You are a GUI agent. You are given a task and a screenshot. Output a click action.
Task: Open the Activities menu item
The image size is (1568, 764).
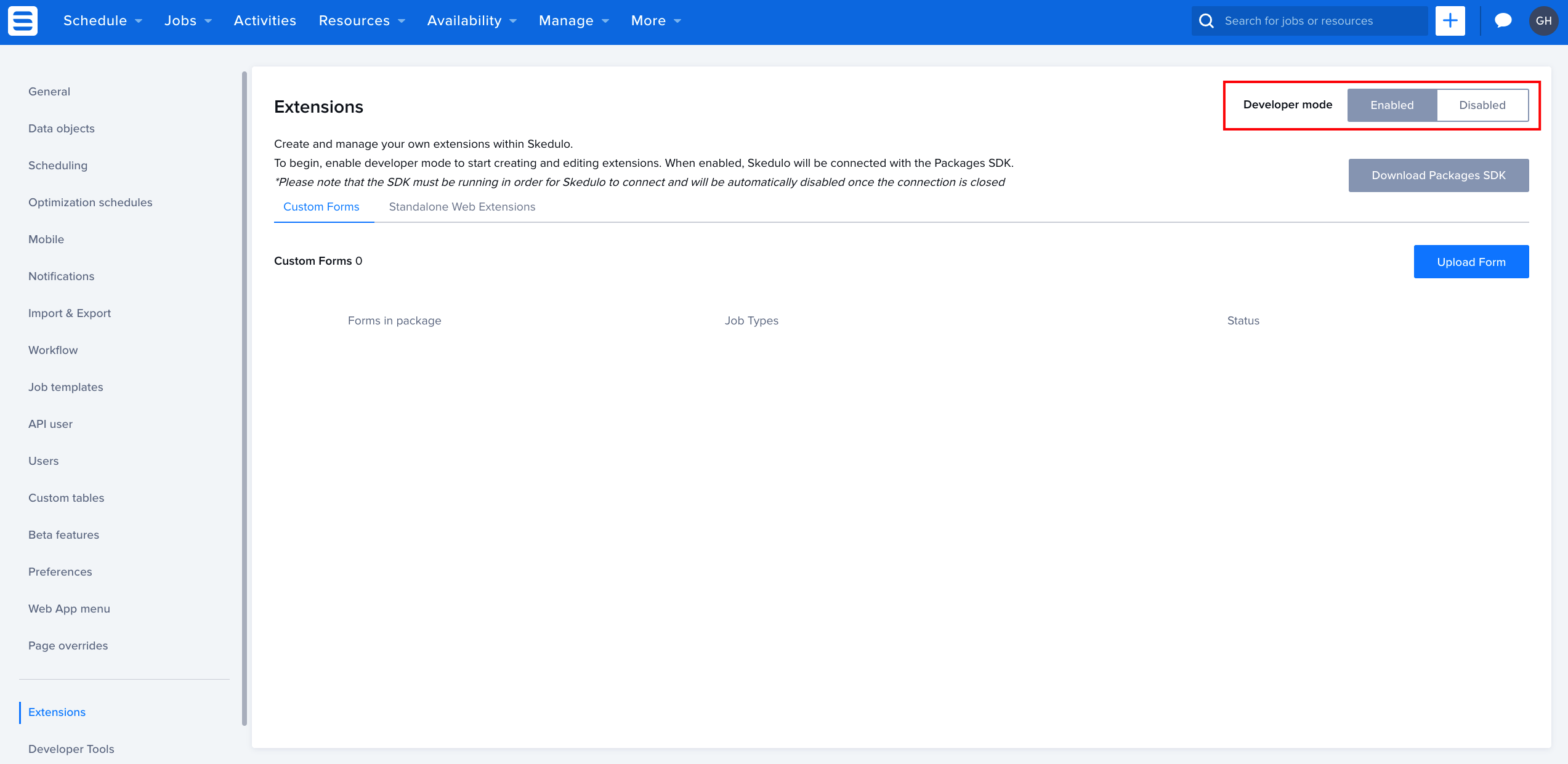pyautogui.click(x=265, y=20)
